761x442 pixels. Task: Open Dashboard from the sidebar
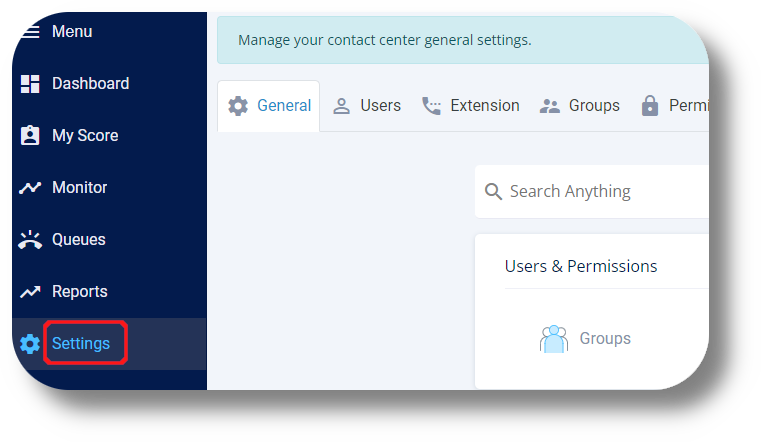[x=90, y=84]
